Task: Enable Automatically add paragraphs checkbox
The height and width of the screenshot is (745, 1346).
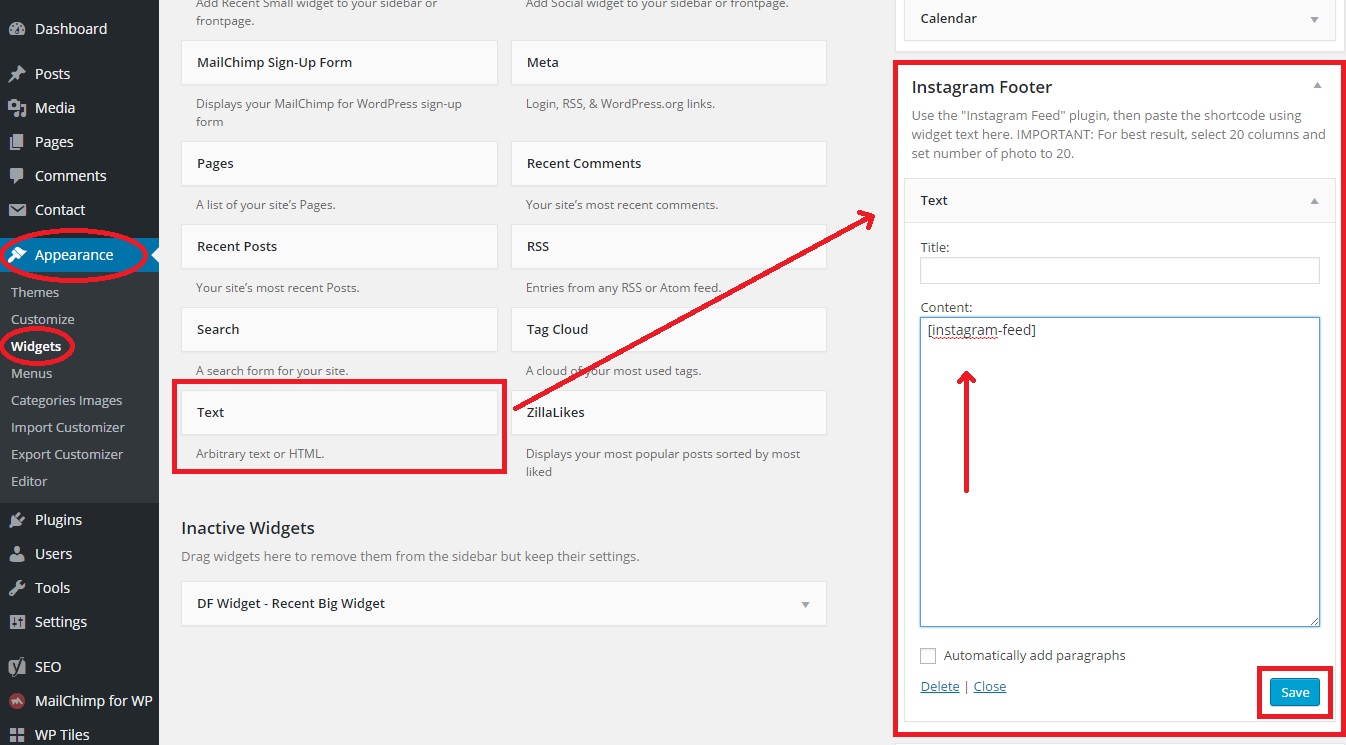Action: (x=928, y=656)
